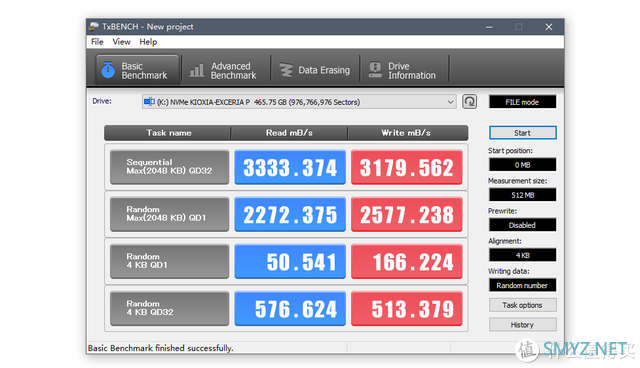Open Task options
This screenshot has width=640, height=368.
pos(522,305)
